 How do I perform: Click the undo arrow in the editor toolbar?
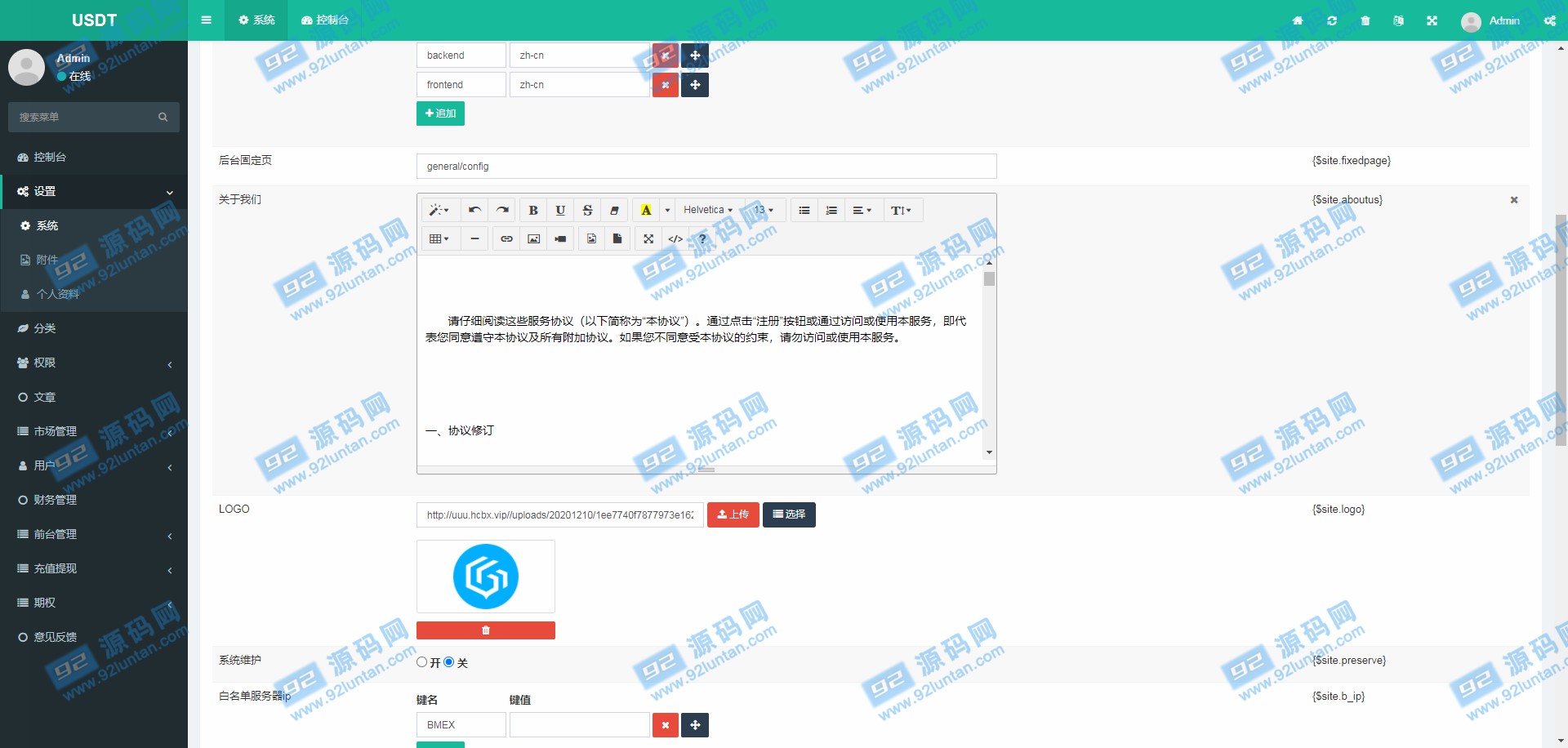(x=474, y=211)
